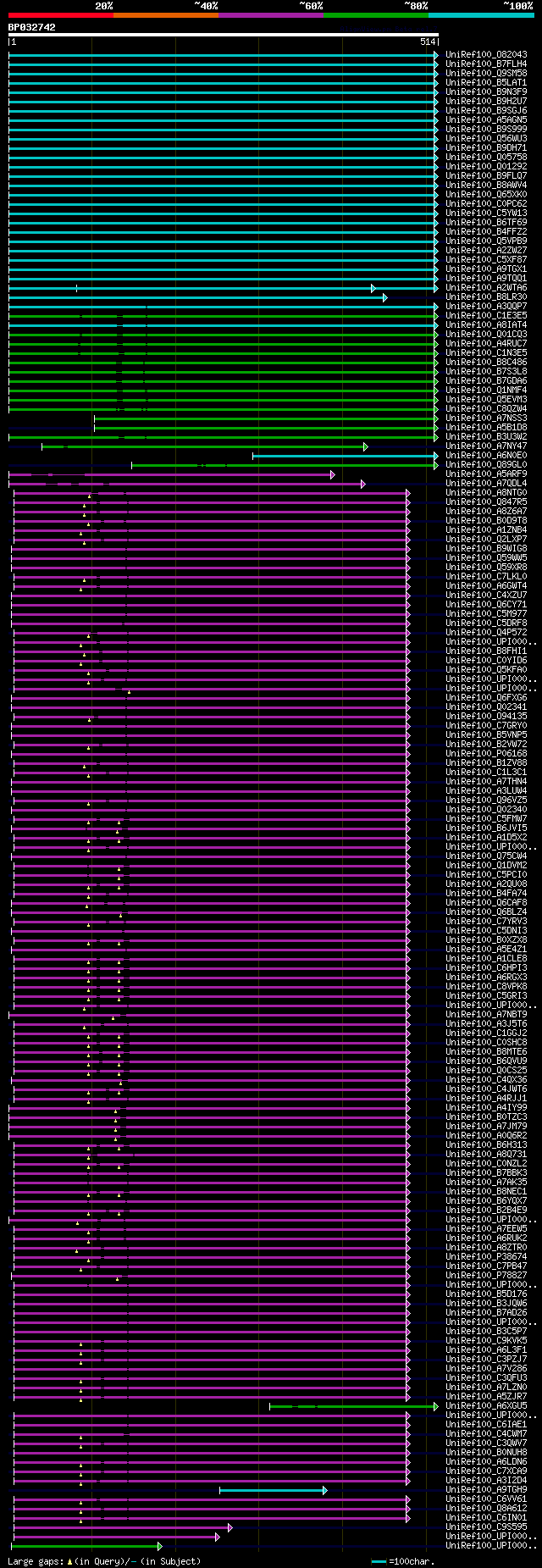Select the query name BP032742
Image resolution: width=542 pixels, height=1568 pixels.
pyautogui.click(x=32, y=27)
